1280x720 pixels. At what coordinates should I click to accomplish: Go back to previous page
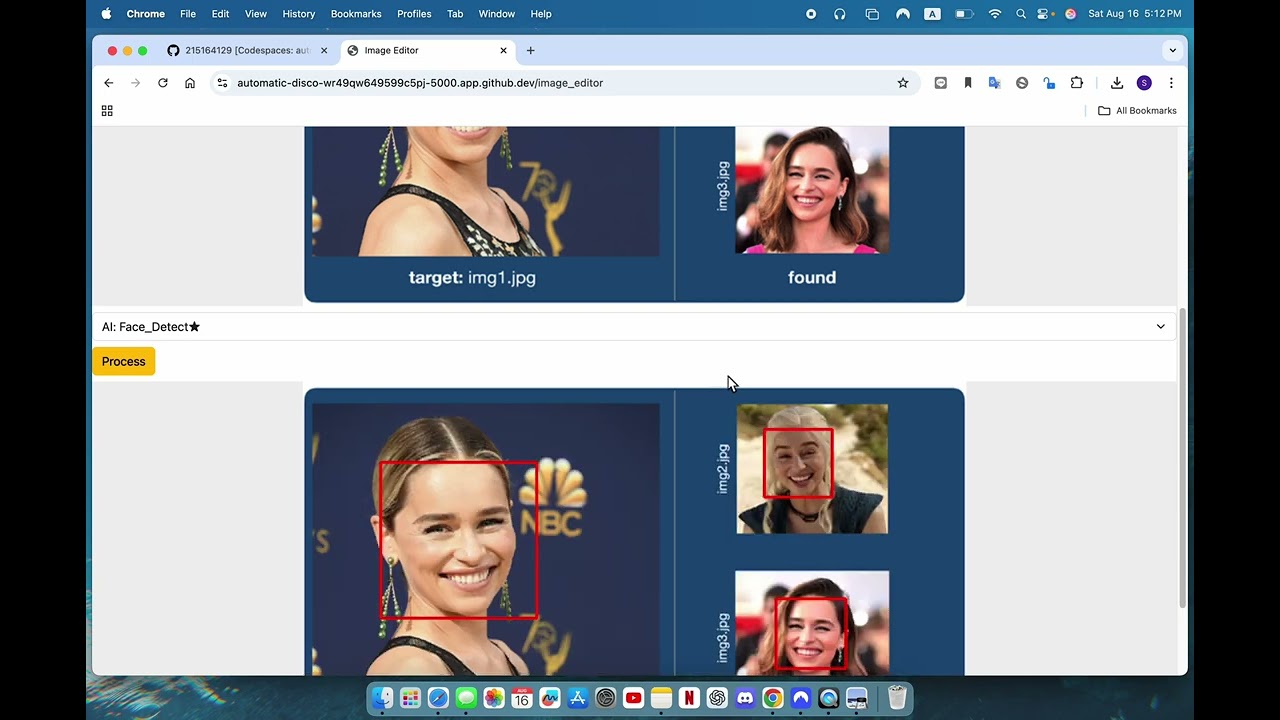[109, 83]
